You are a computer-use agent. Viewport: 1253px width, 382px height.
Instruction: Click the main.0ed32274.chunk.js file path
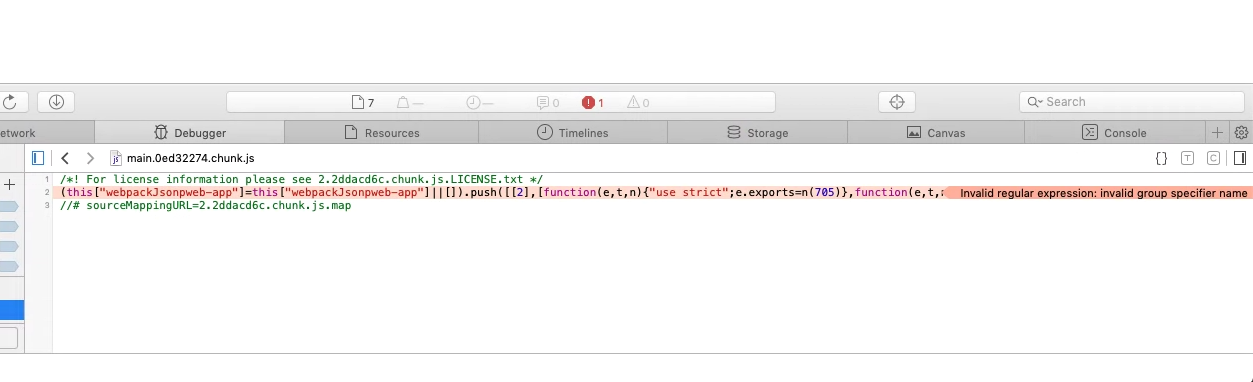click(x=190, y=158)
